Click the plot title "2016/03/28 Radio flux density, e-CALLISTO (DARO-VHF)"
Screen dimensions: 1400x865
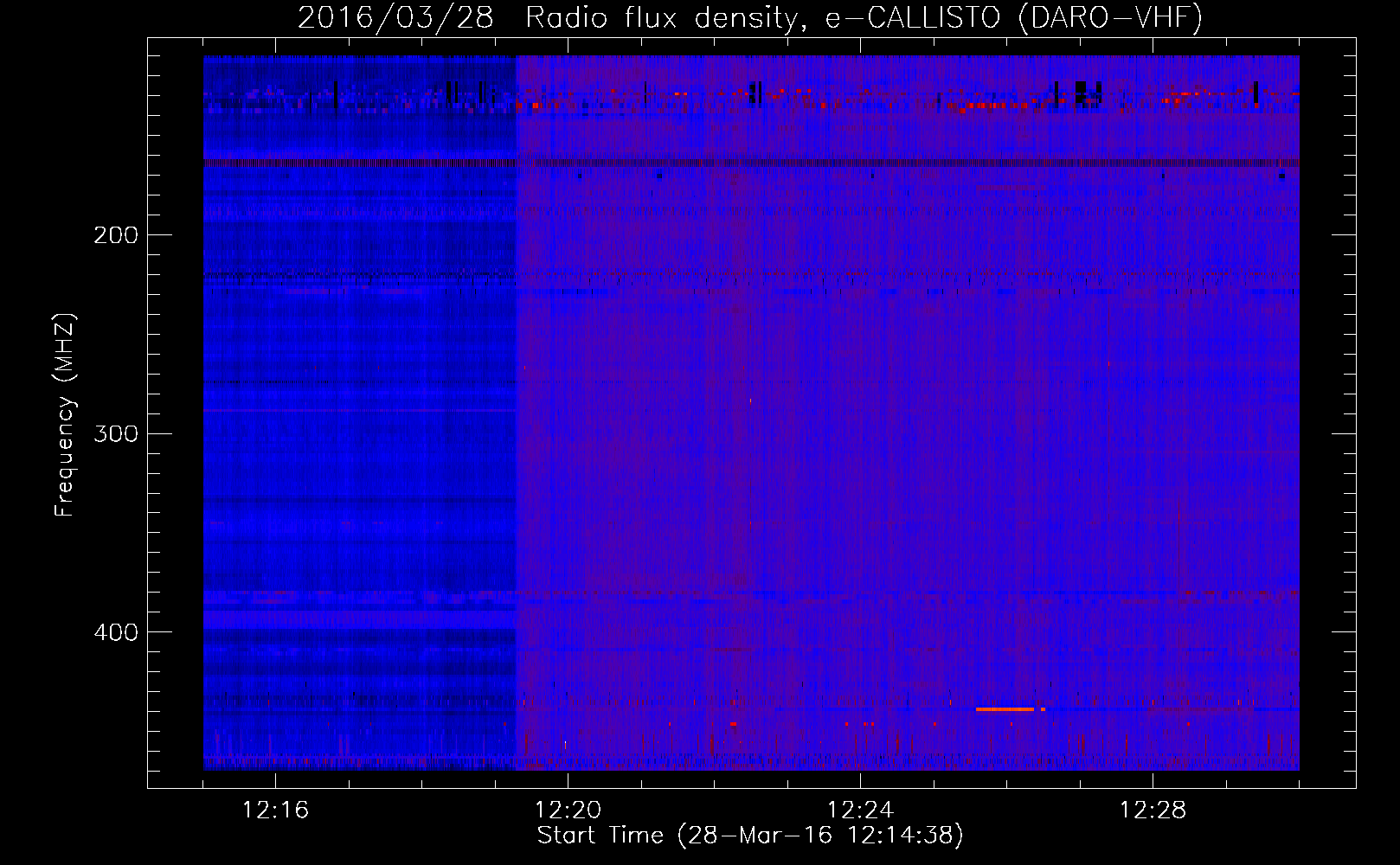[x=750, y=17]
